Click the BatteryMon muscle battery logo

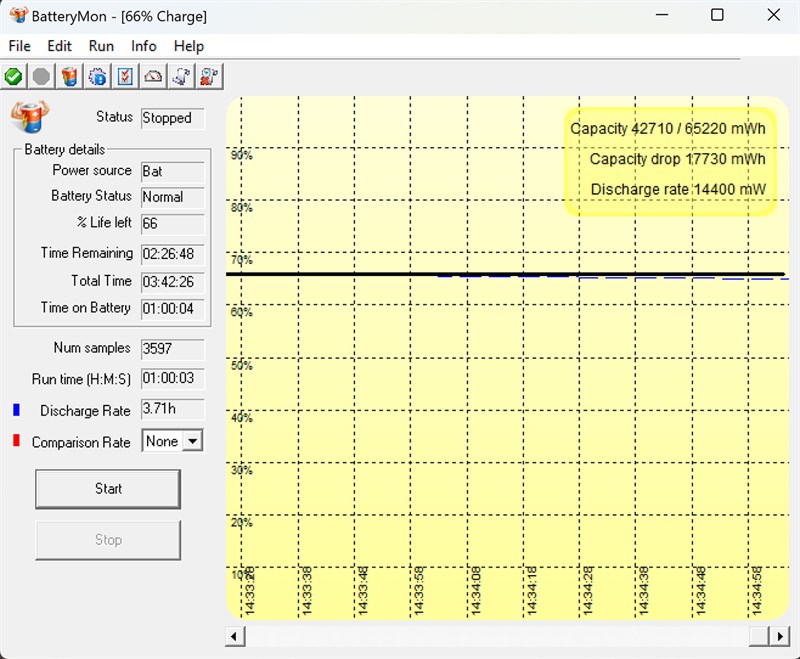(x=30, y=116)
